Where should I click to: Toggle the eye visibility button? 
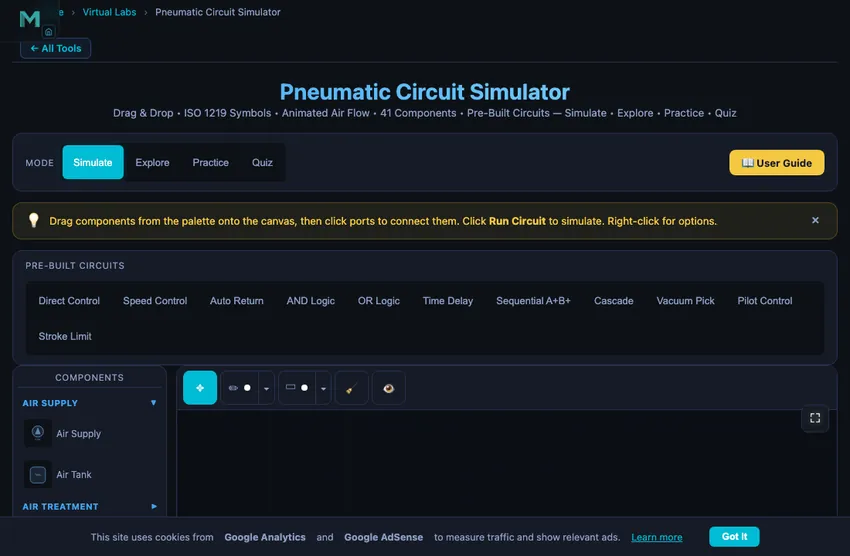point(389,388)
